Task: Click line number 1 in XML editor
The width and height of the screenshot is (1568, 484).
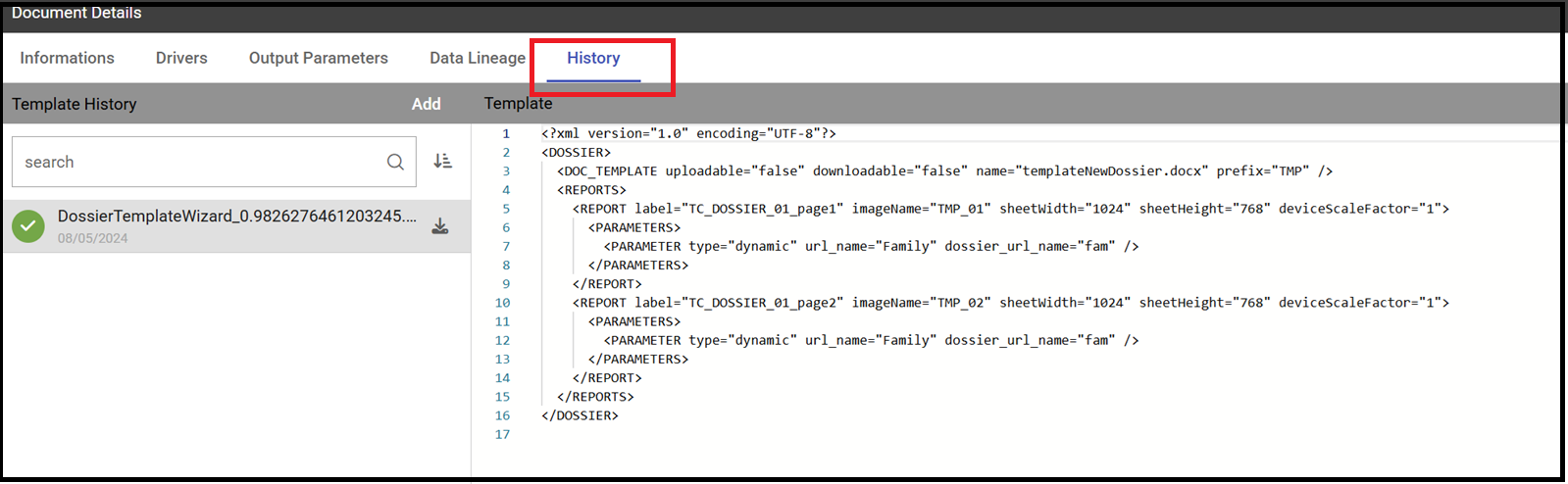Action: 506,133
